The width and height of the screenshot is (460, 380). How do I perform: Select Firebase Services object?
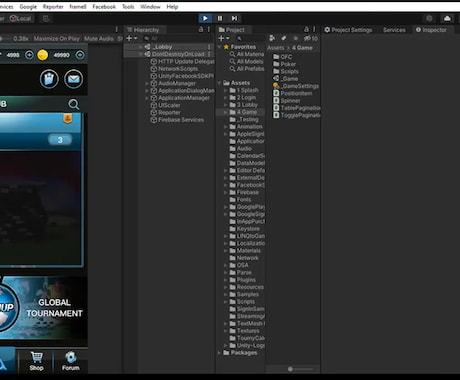tap(177, 120)
